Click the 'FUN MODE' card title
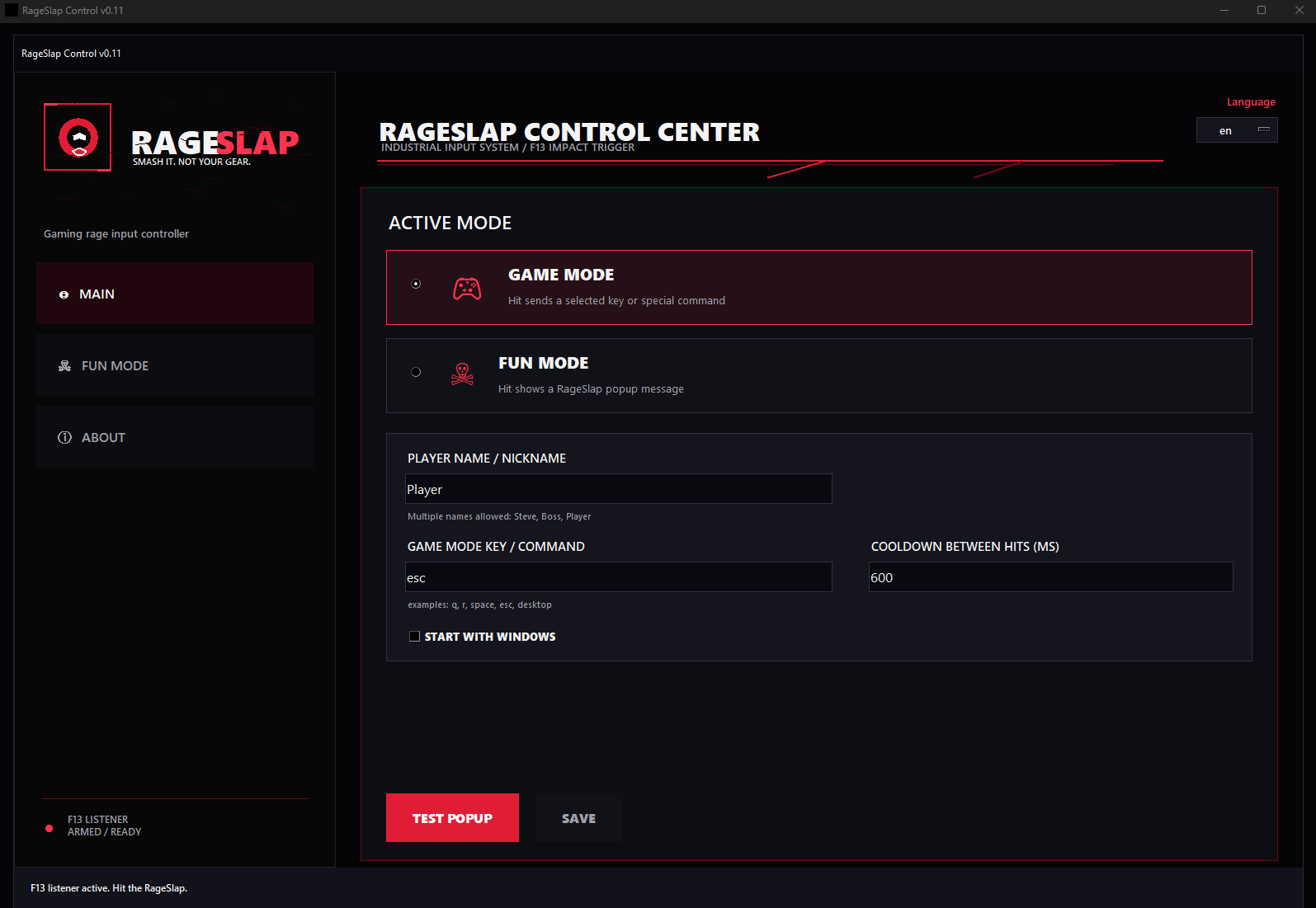This screenshot has width=1316, height=908. pos(543,363)
